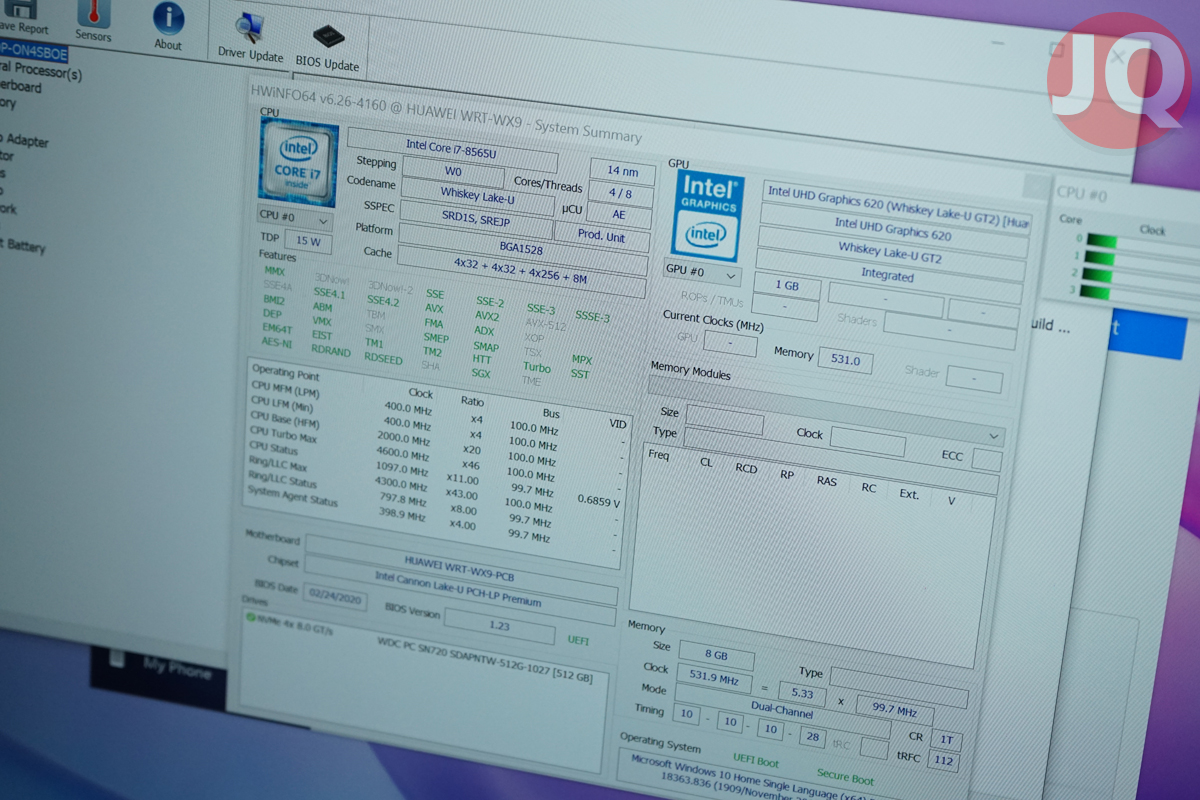
Task: Open the GPU #0 selector dropdown
Action: [x=702, y=272]
